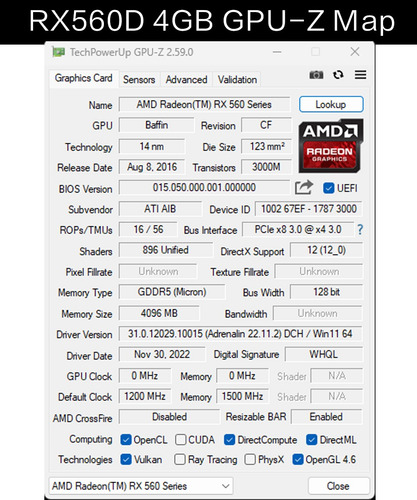Toggle the Vulkan checkbox

click(x=126, y=460)
